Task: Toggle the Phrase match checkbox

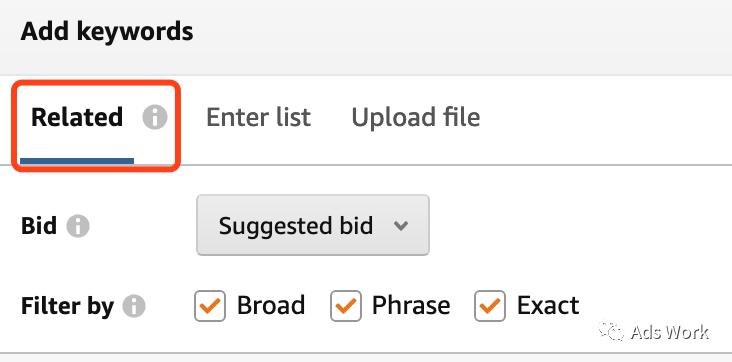Action: tap(345, 306)
